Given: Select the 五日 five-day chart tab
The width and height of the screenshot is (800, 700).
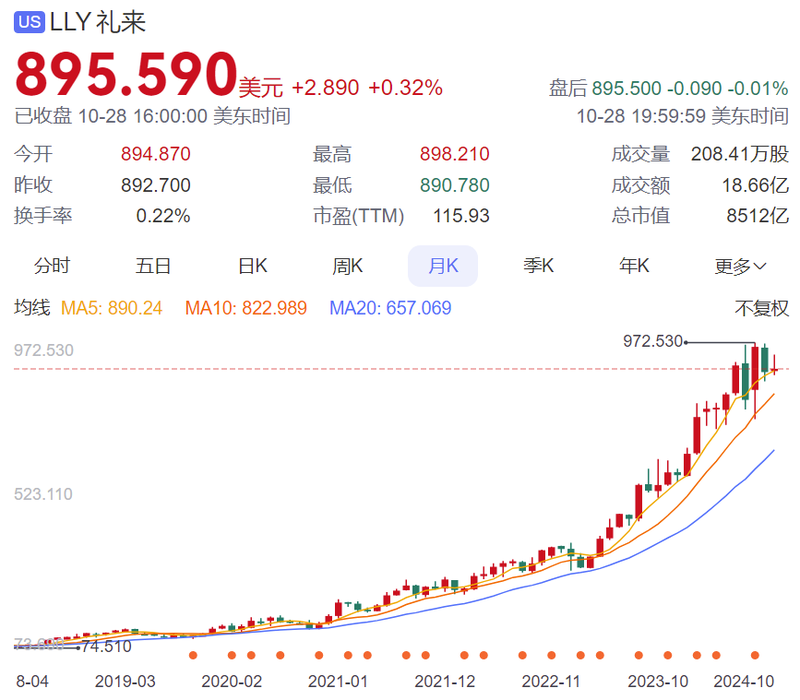Looking at the screenshot, I should point(153,266).
